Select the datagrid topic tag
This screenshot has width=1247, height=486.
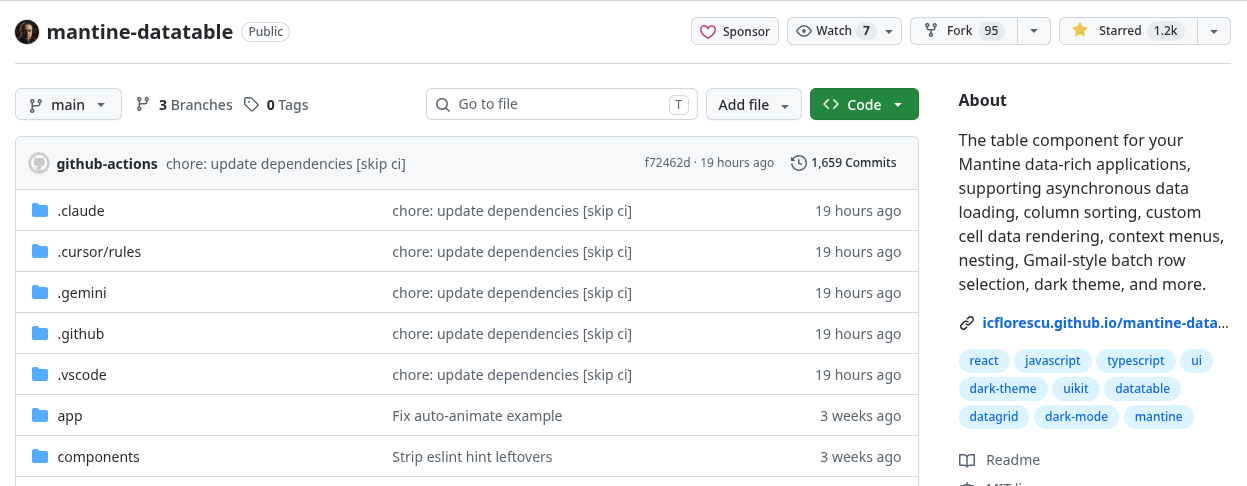[994, 416]
